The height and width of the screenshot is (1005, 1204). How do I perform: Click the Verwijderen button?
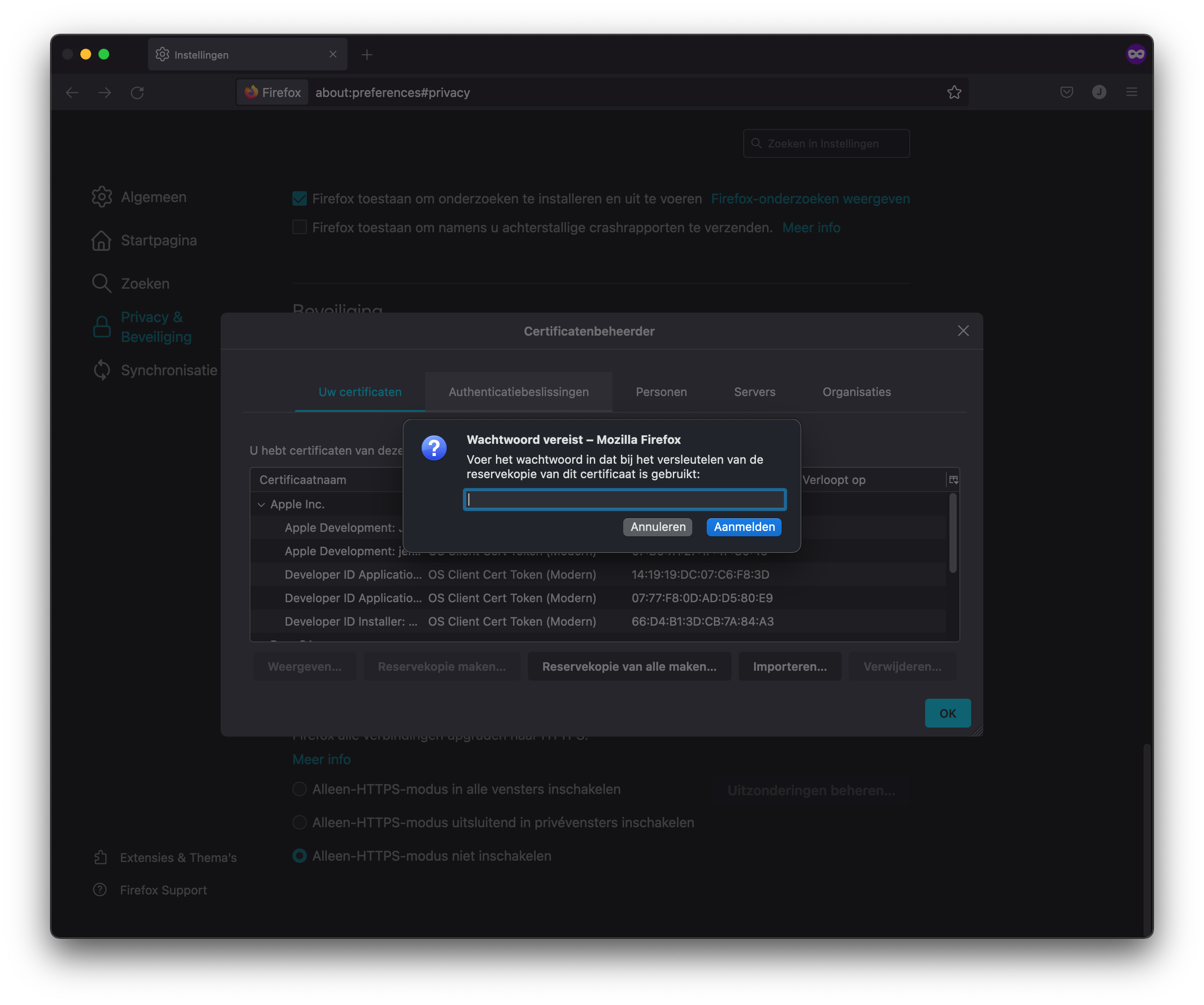click(x=903, y=667)
